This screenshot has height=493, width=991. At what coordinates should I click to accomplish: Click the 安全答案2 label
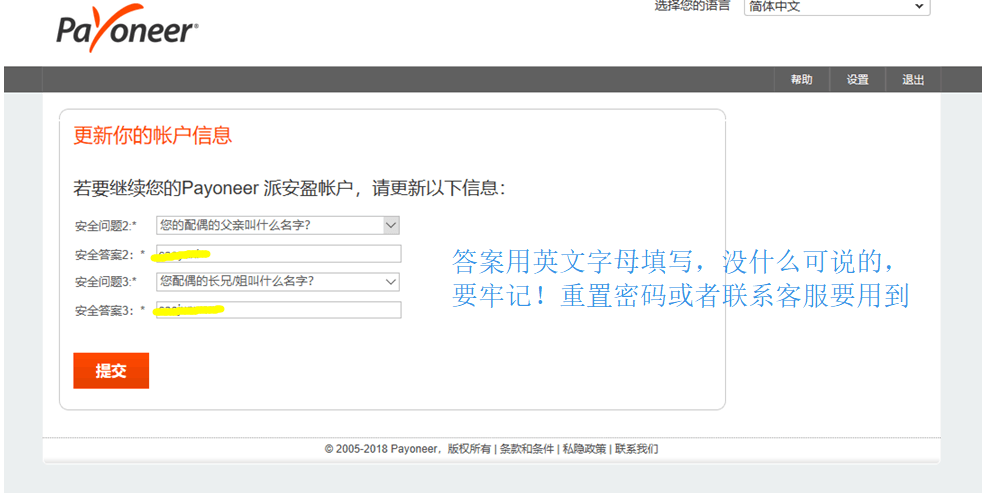coord(110,255)
